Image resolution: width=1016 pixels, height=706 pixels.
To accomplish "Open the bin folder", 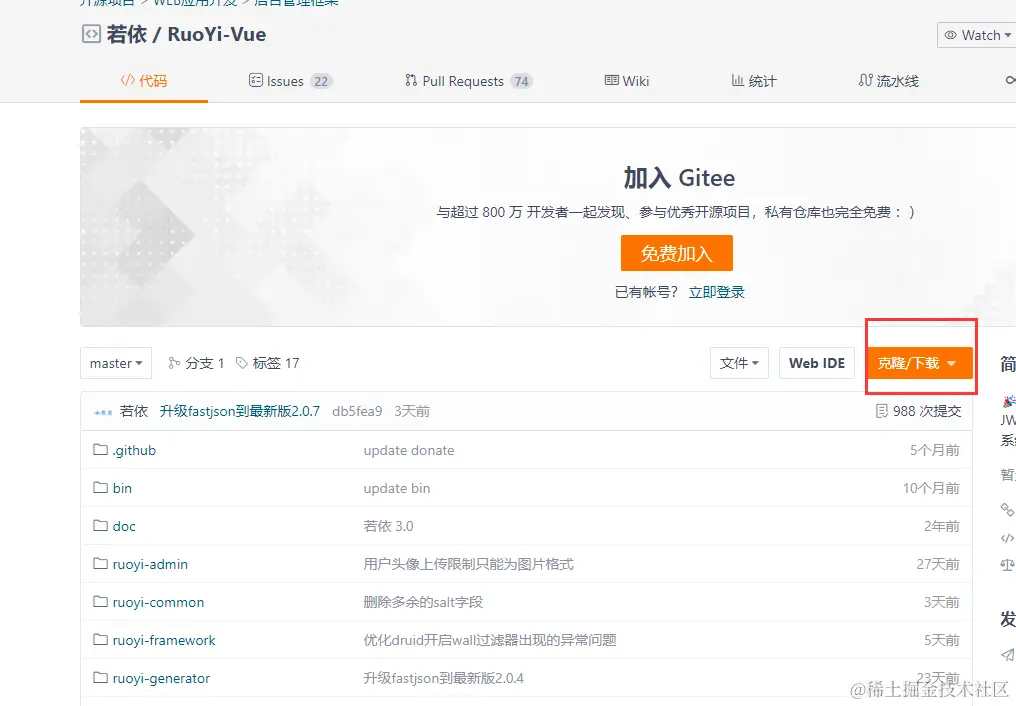I will pos(122,488).
